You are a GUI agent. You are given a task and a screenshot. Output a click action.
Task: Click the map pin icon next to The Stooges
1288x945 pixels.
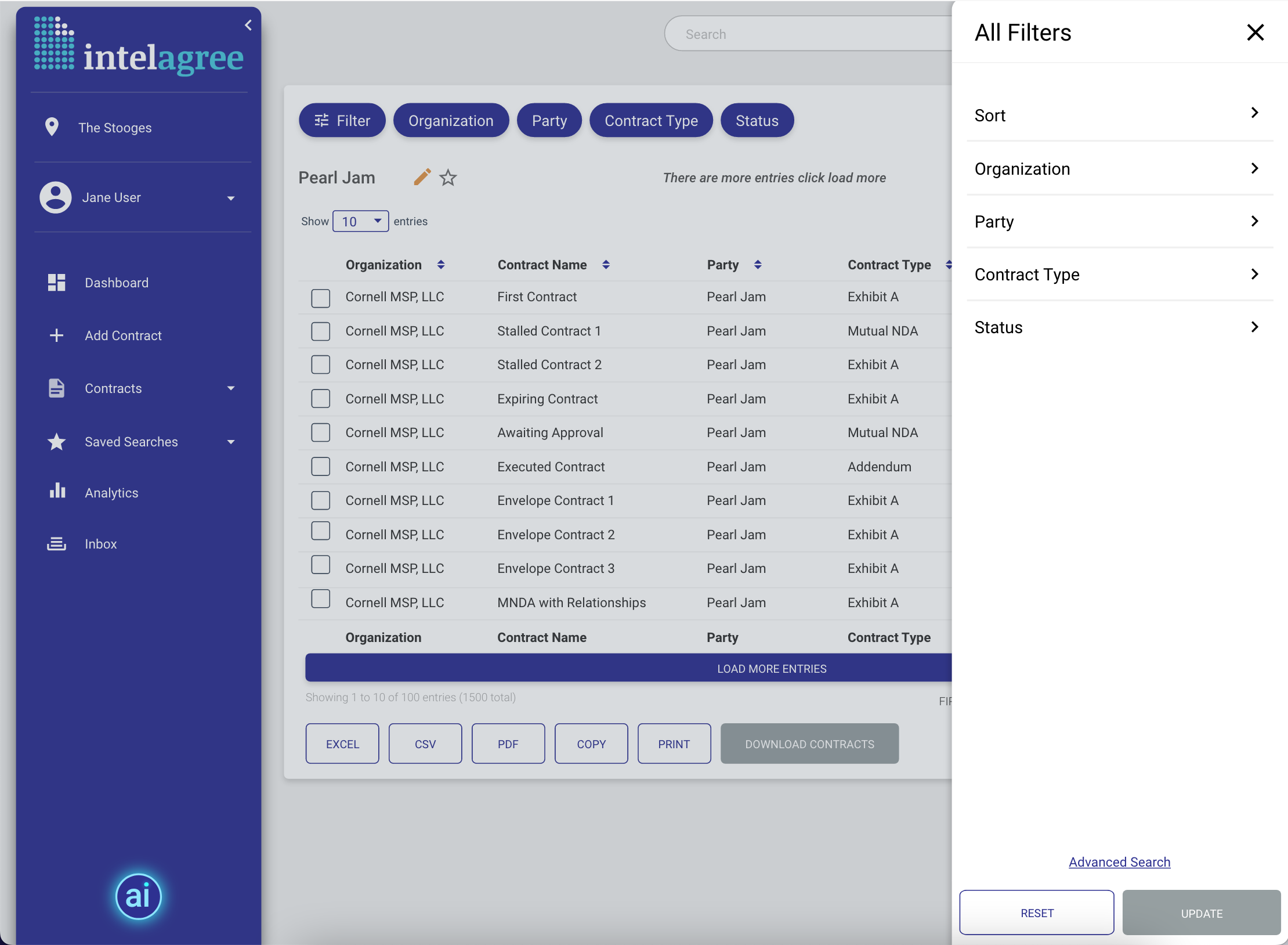52,127
